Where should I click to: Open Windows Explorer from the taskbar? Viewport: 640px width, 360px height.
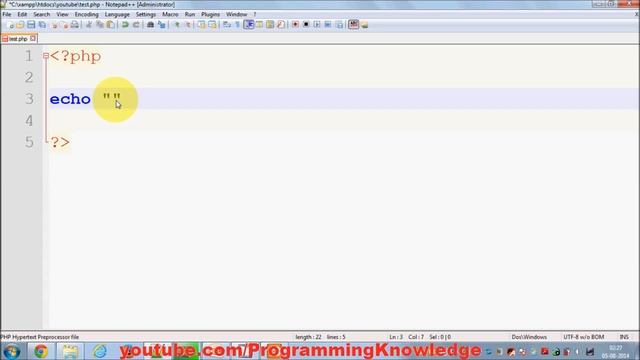[x=70, y=351]
